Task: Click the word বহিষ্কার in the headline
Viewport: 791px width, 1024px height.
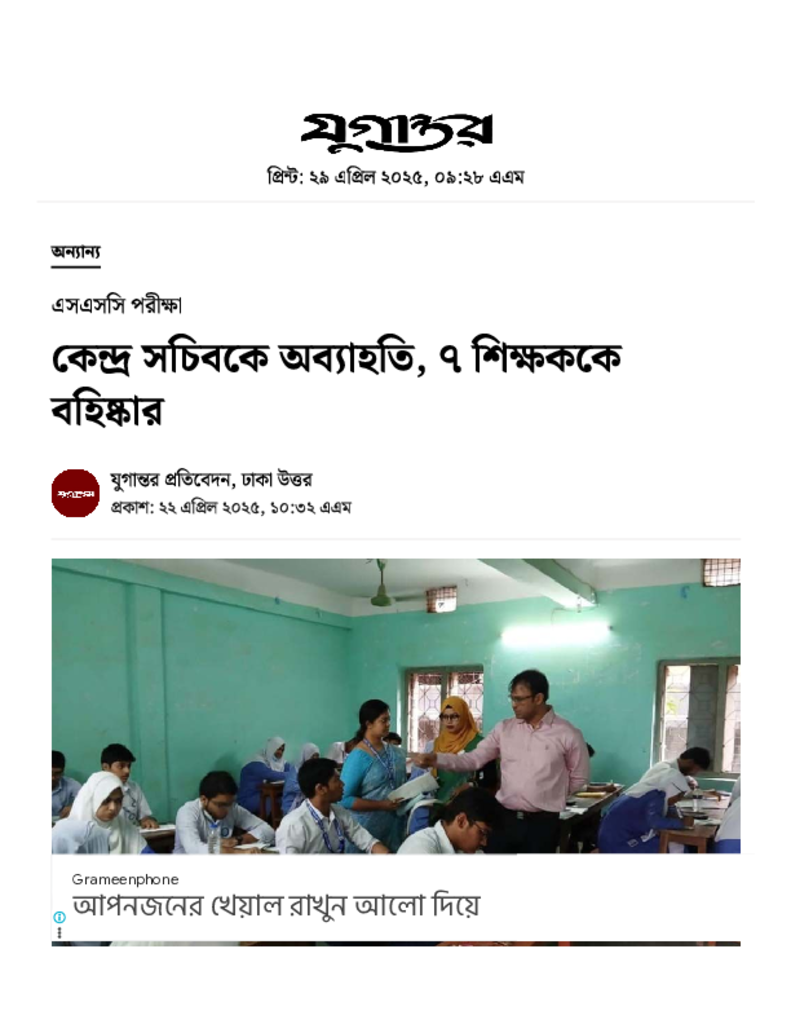Action: (x=106, y=410)
